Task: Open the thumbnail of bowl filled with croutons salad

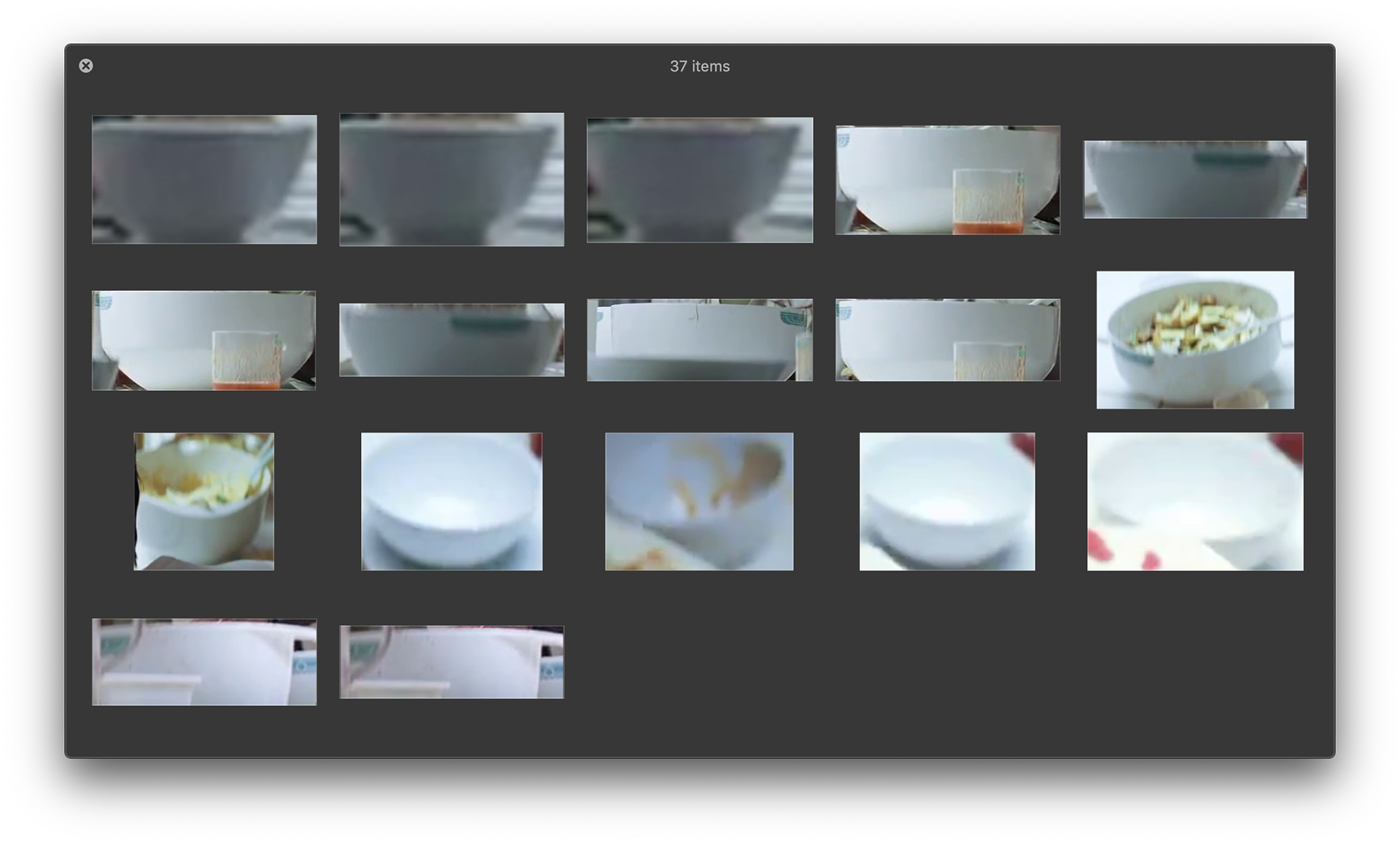Action: point(1195,340)
